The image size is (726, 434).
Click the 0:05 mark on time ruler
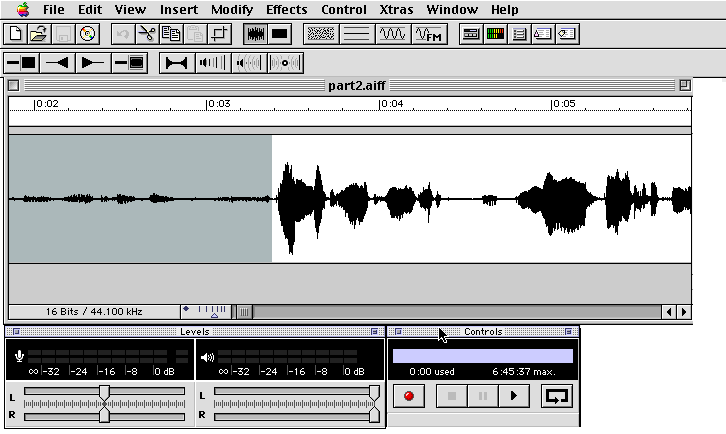point(563,104)
